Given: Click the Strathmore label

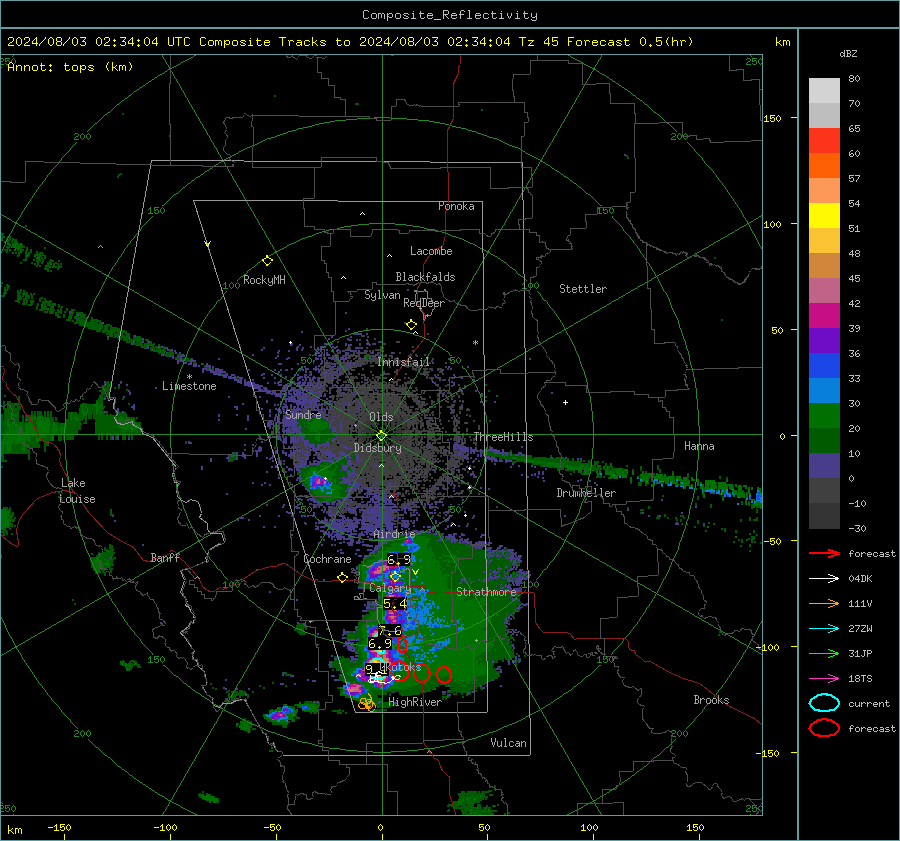Looking at the screenshot, I should coord(486,592).
